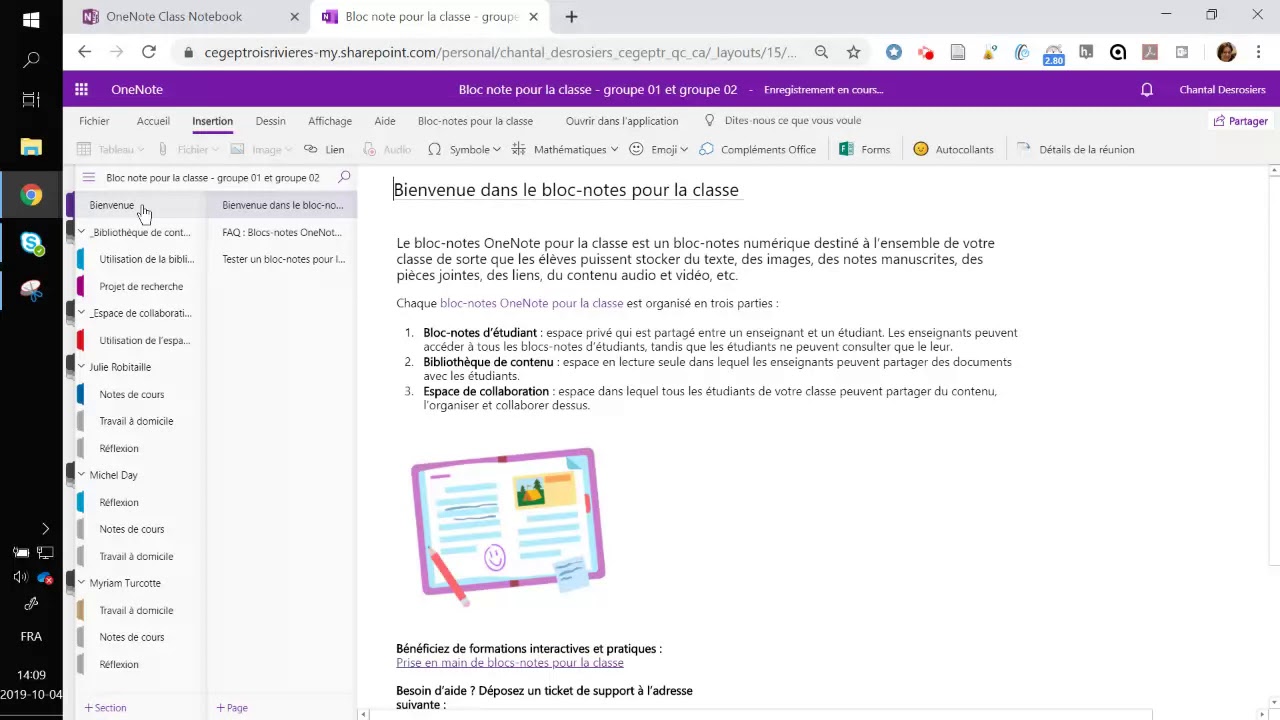The width and height of the screenshot is (1280, 720).
Task: Collapse the Michel Day section group
Action: point(82,475)
